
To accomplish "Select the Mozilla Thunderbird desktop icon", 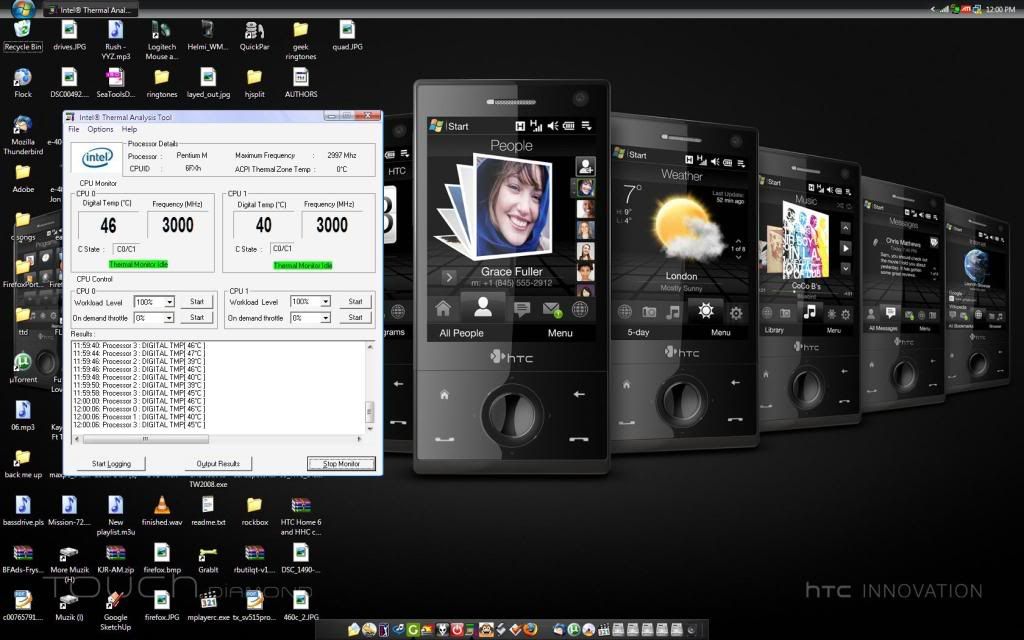I will point(23,136).
